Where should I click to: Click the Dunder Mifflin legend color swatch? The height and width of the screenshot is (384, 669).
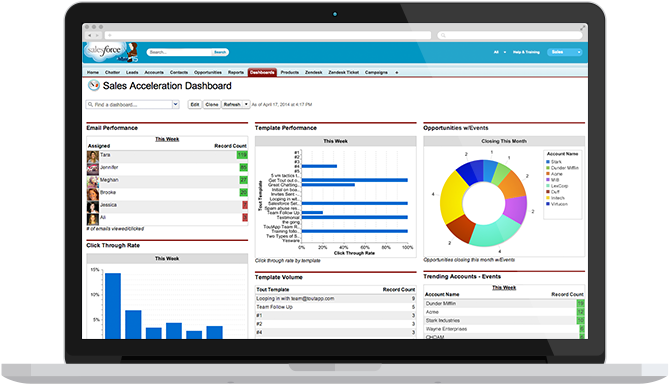pos(548,168)
